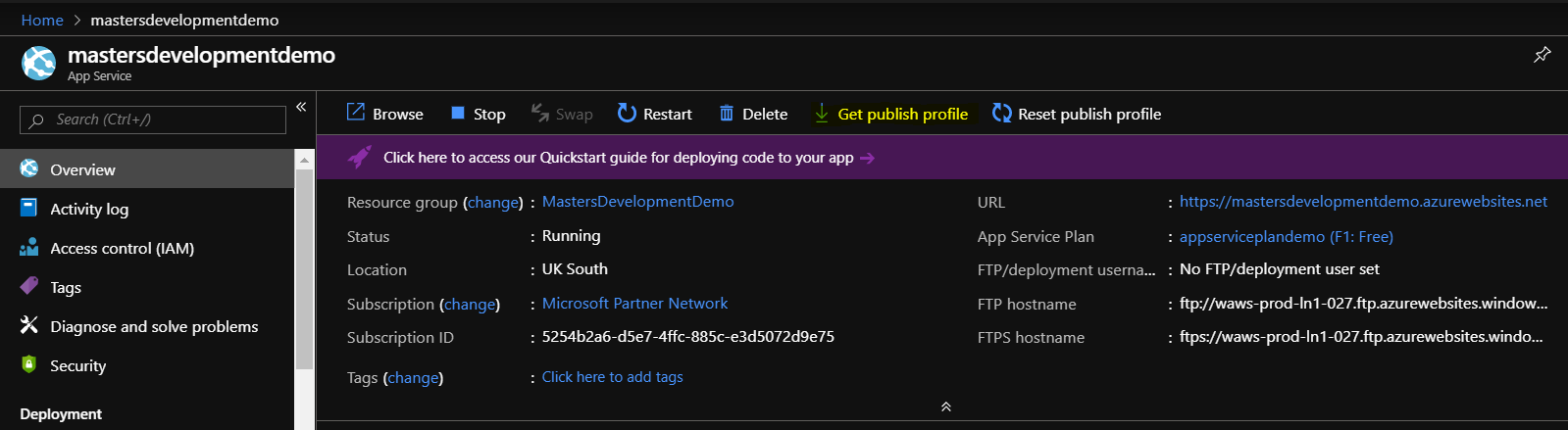
Task: Open the MastersDevelopmentDemo resource group link
Action: pos(637,202)
